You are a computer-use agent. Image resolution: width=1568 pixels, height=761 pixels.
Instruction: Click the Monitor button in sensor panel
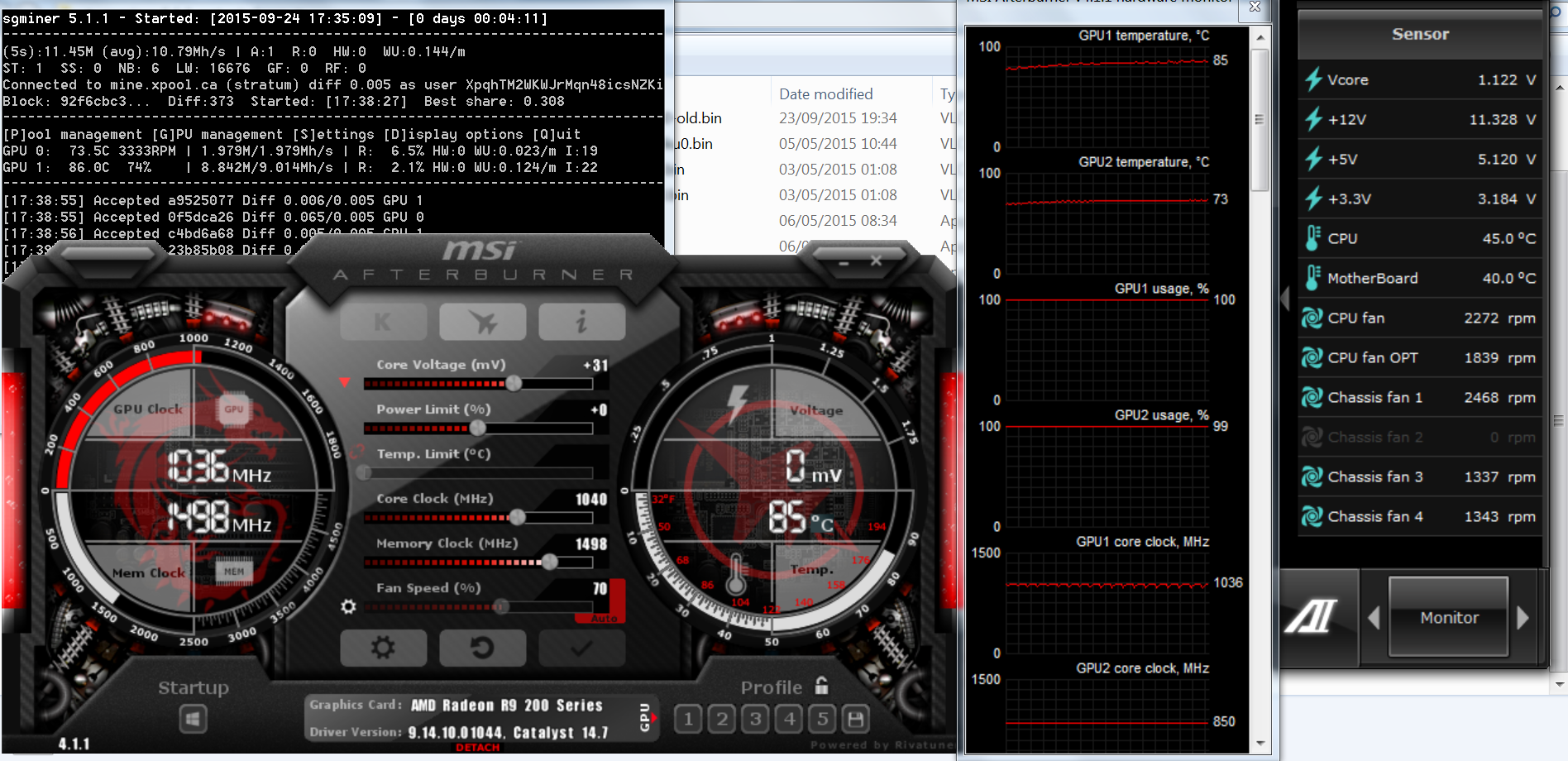1449,617
